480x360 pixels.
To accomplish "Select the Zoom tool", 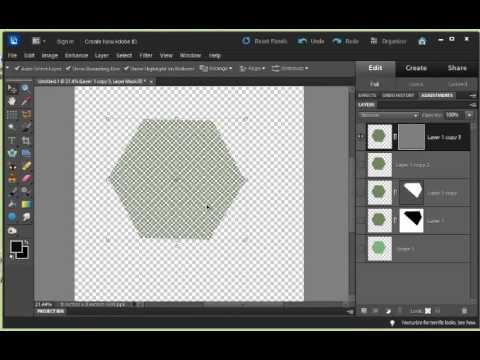I will pyautogui.click(x=26, y=89).
